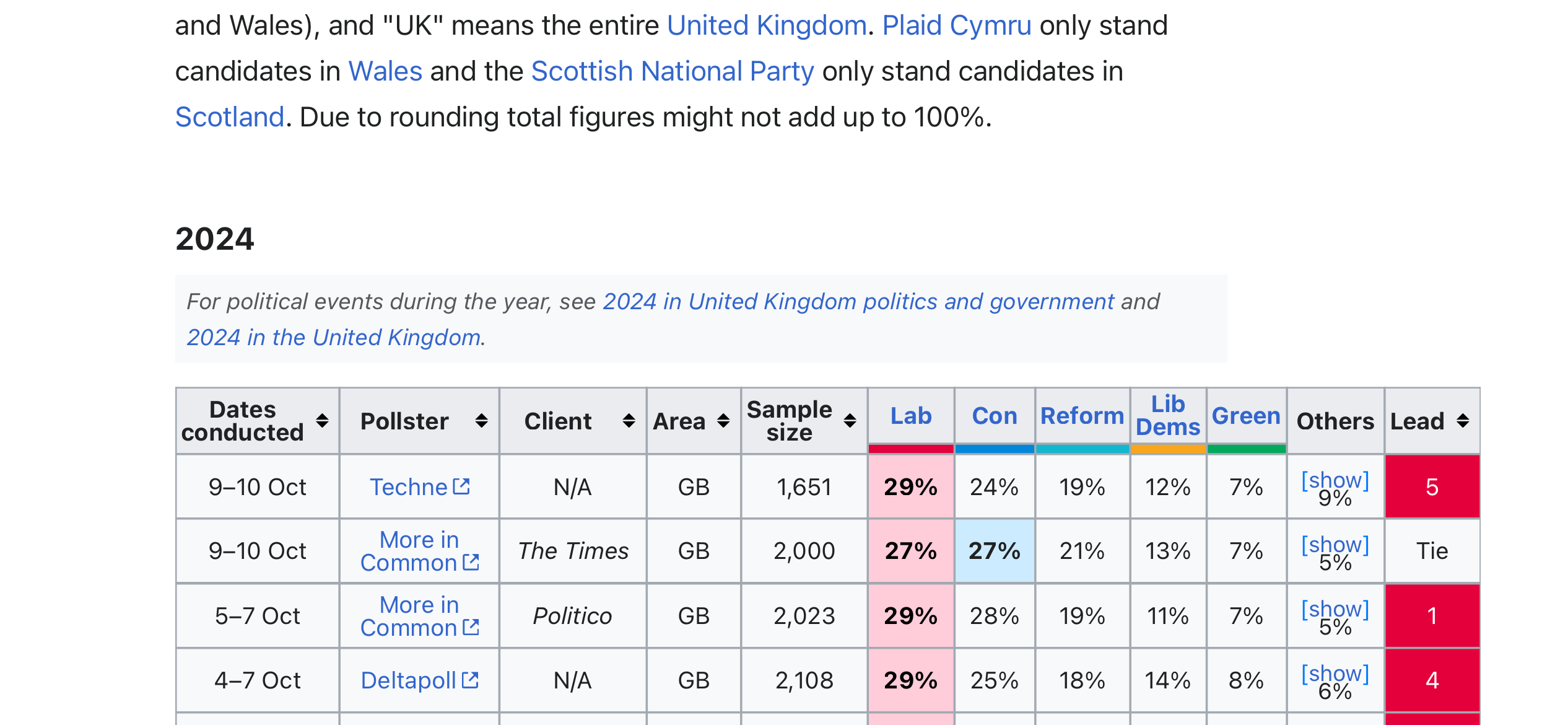Sort by Client column arrows
This screenshot has height=725, width=1568.
click(x=629, y=421)
